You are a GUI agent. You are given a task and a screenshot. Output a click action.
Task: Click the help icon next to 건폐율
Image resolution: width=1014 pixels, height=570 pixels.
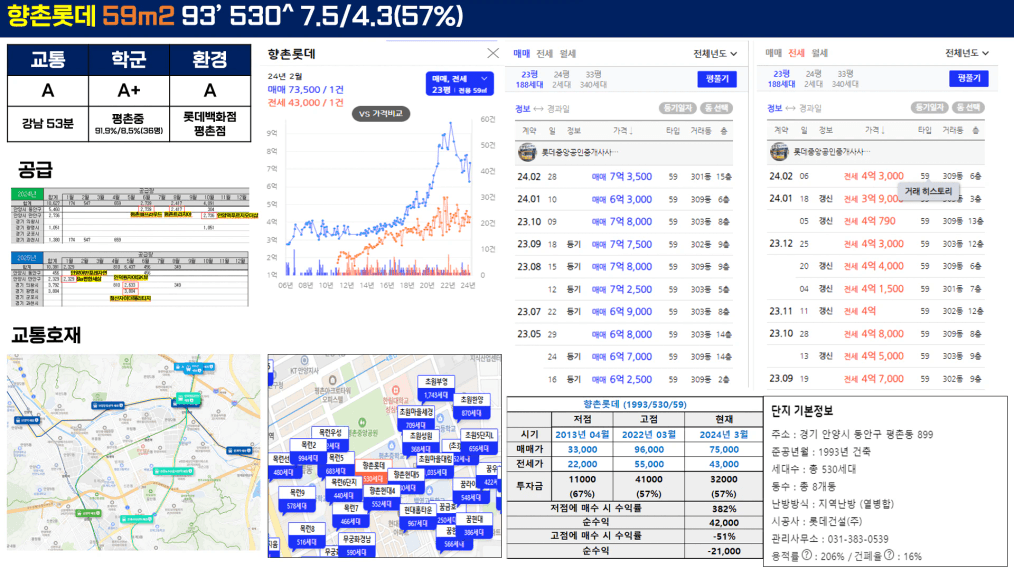[x=889, y=555]
